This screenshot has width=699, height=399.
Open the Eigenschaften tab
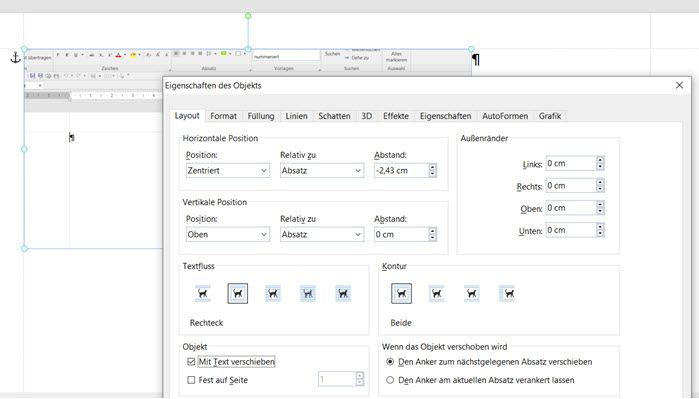tap(445, 116)
